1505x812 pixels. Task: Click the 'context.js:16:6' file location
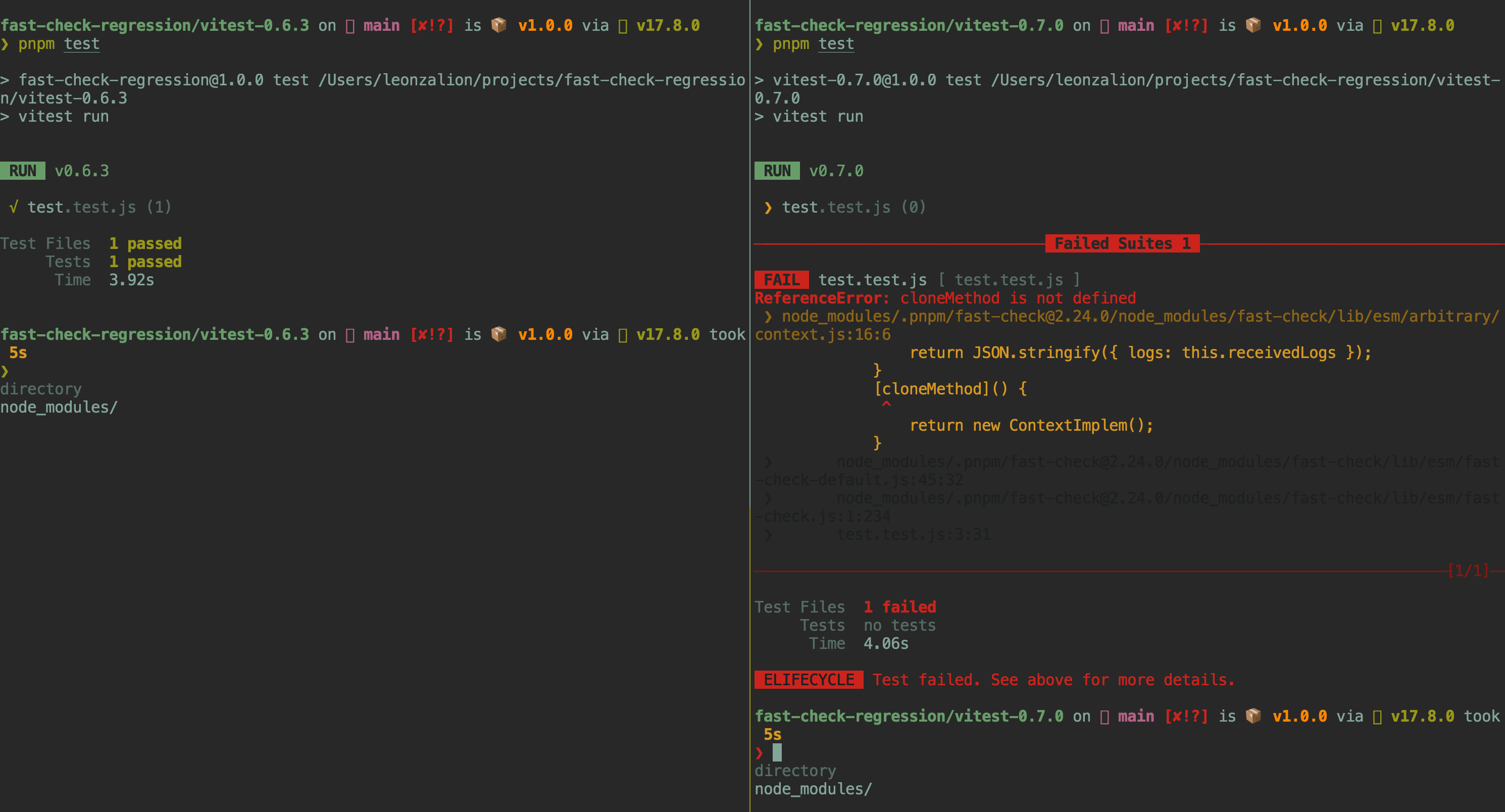pos(823,334)
